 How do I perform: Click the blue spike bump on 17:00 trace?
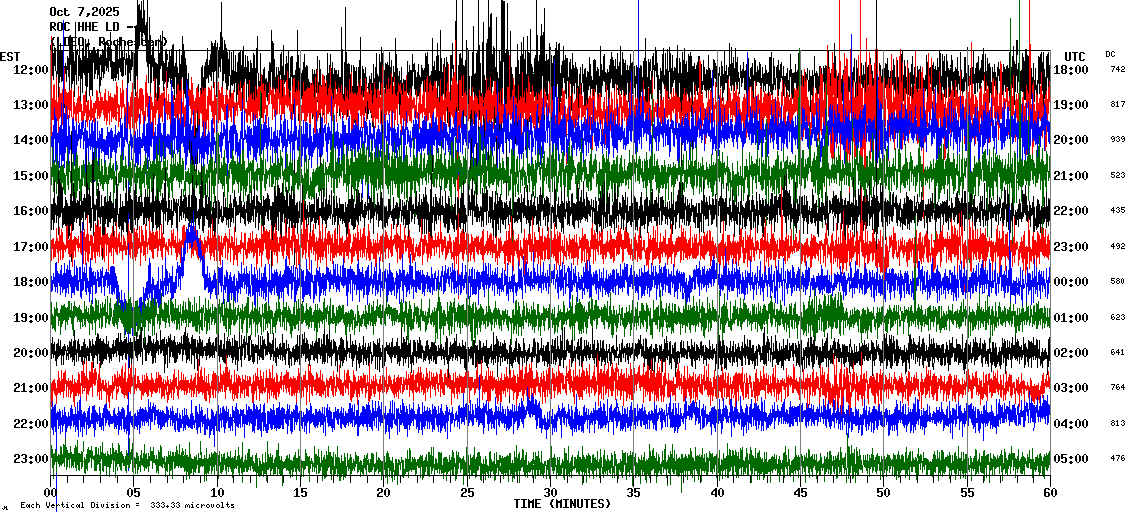(190, 240)
